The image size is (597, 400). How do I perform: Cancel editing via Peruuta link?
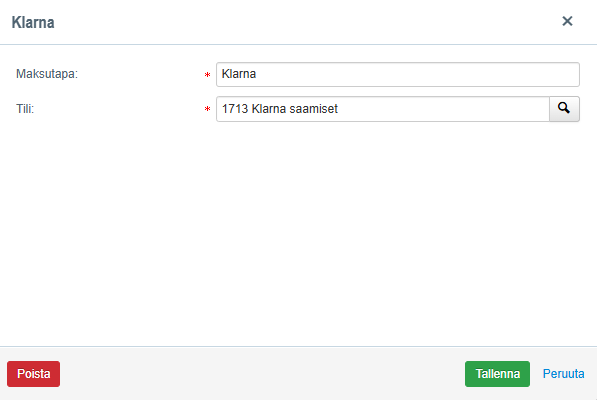click(x=563, y=374)
